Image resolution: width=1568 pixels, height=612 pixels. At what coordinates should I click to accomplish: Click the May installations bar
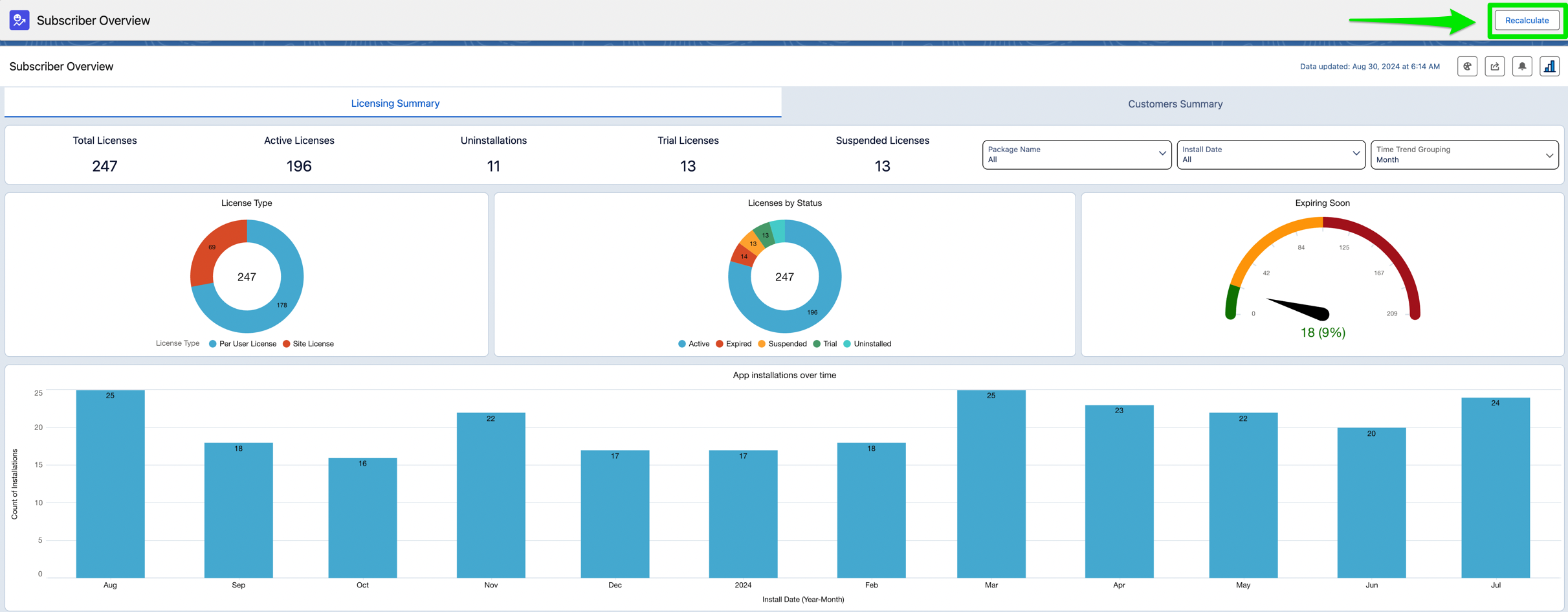tap(1243, 495)
